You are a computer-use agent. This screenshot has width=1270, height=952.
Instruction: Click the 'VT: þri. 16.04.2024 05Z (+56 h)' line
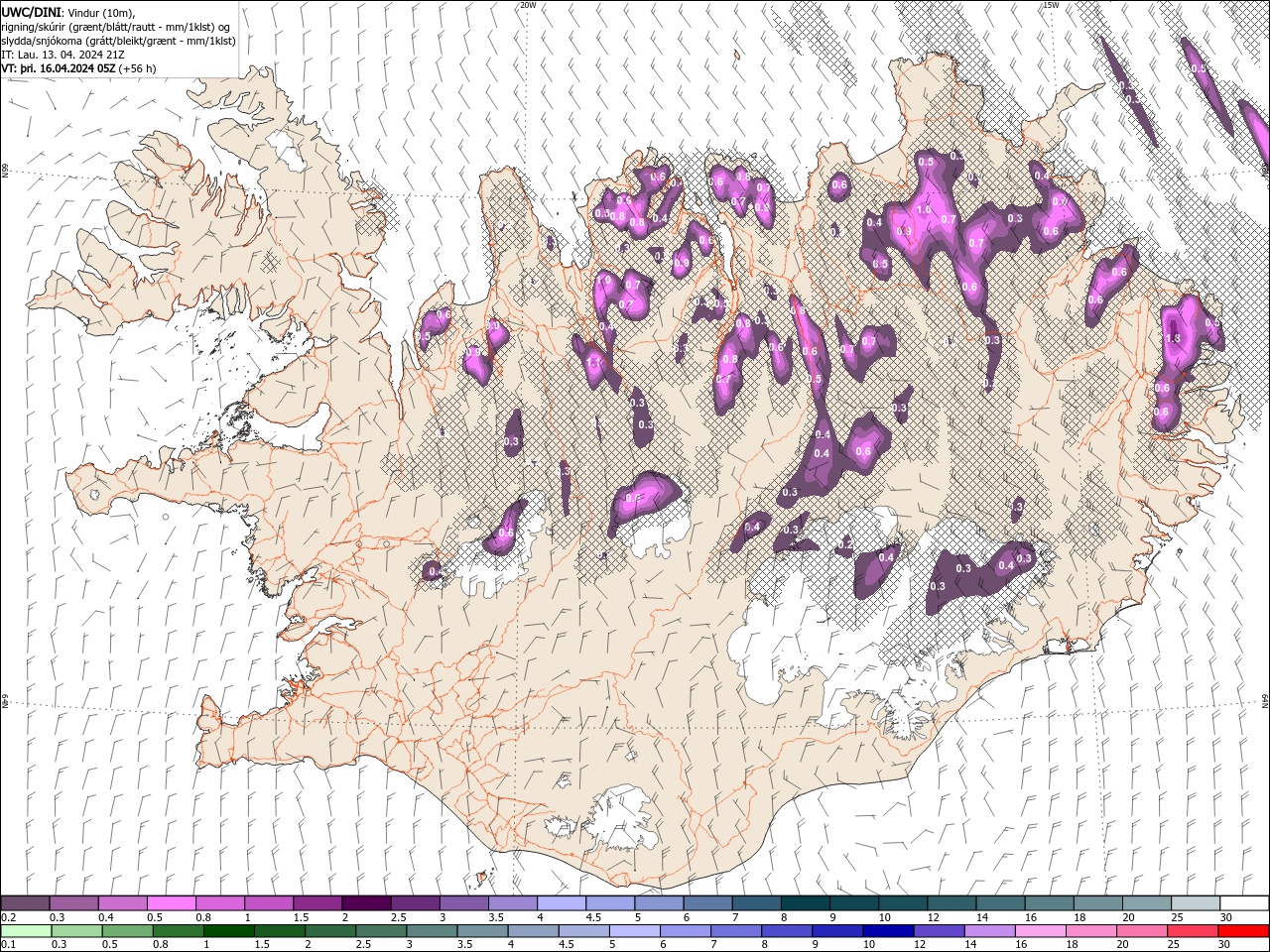point(78,68)
